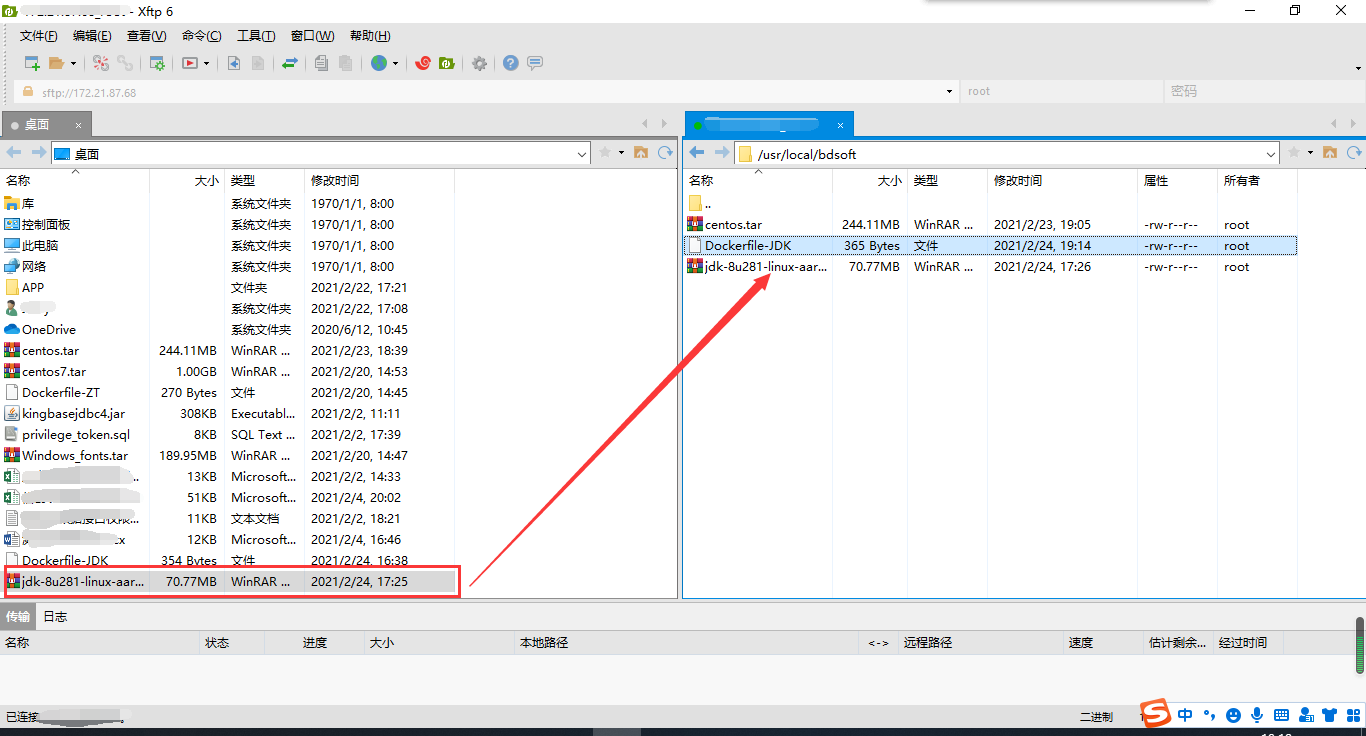This screenshot has width=1366, height=736.
Task: Click the transfer arrows toolbar icon
Action: 289,62
